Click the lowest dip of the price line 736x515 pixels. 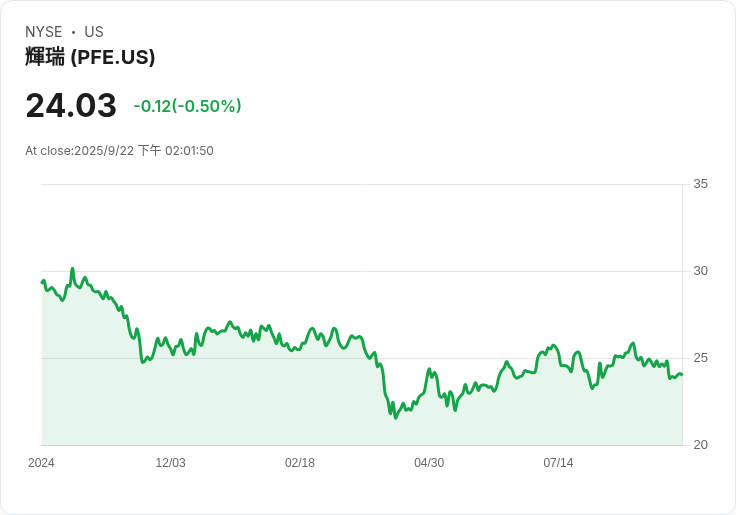coord(395,417)
